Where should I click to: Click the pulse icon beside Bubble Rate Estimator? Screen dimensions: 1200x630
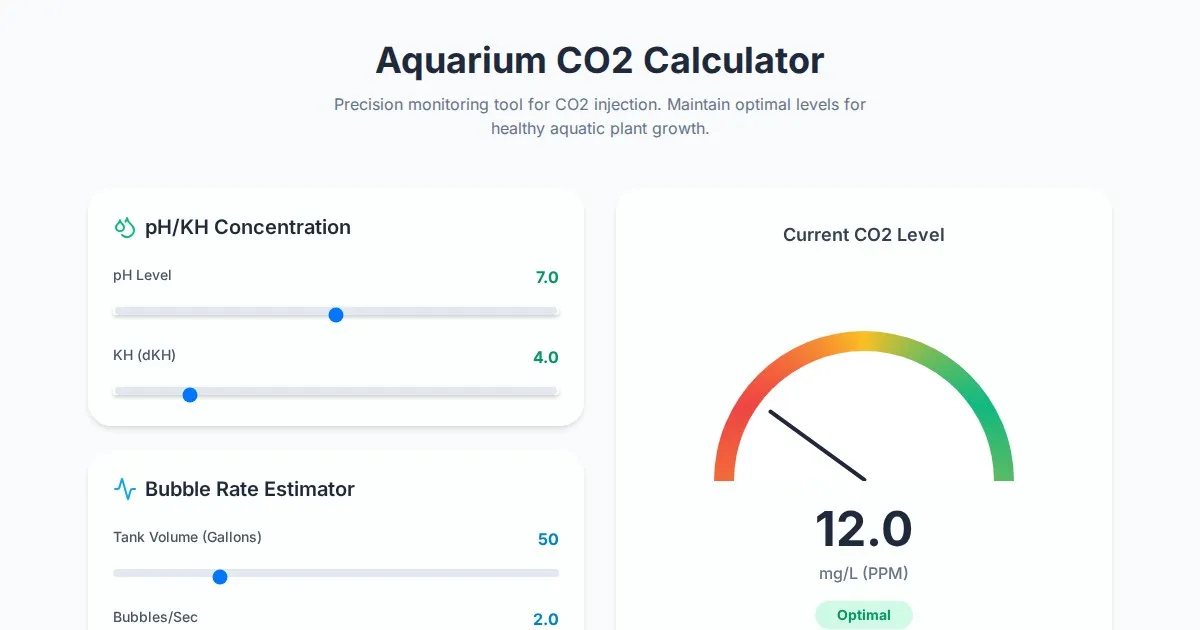125,489
